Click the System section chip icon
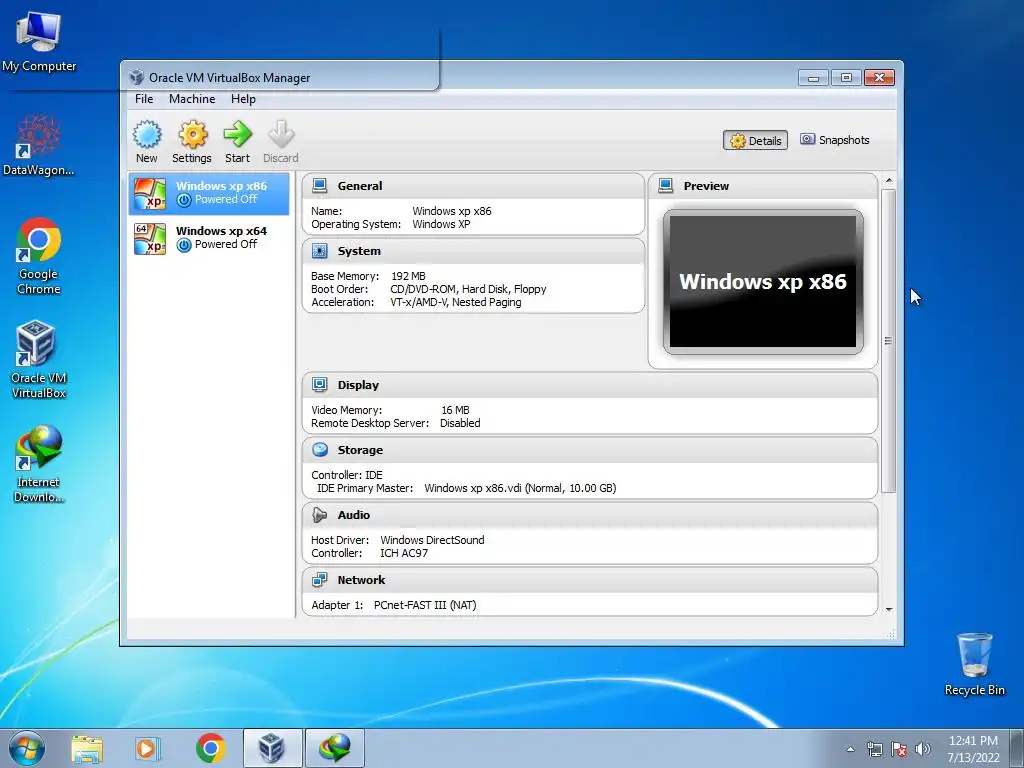Viewport: 1024px width, 768px height. tap(319, 251)
